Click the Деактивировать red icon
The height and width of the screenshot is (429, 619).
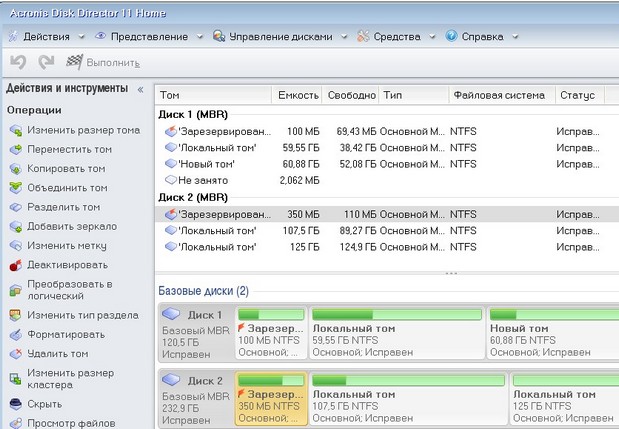[x=16, y=265]
